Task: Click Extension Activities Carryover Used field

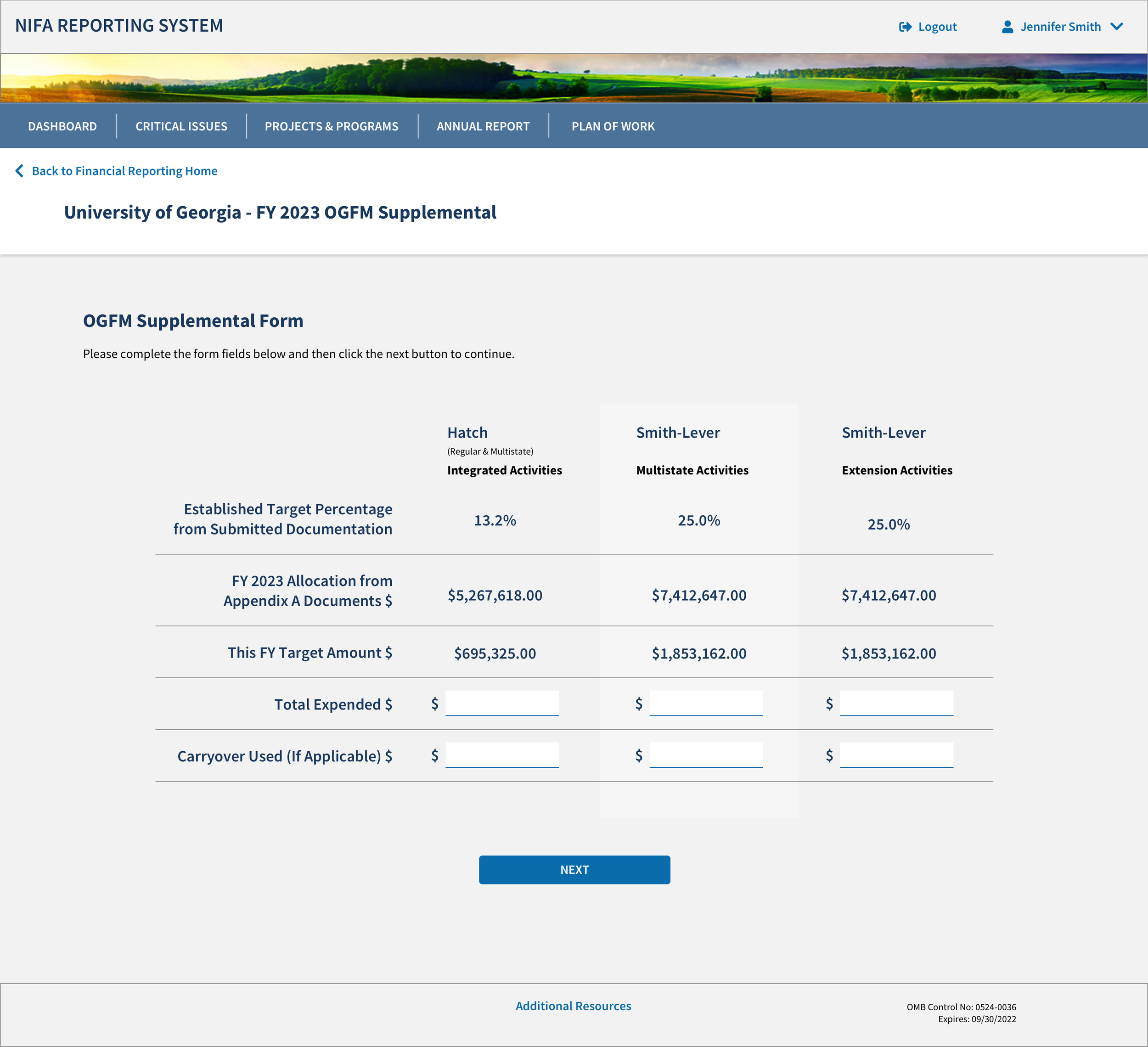Action: pyautogui.click(x=896, y=755)
